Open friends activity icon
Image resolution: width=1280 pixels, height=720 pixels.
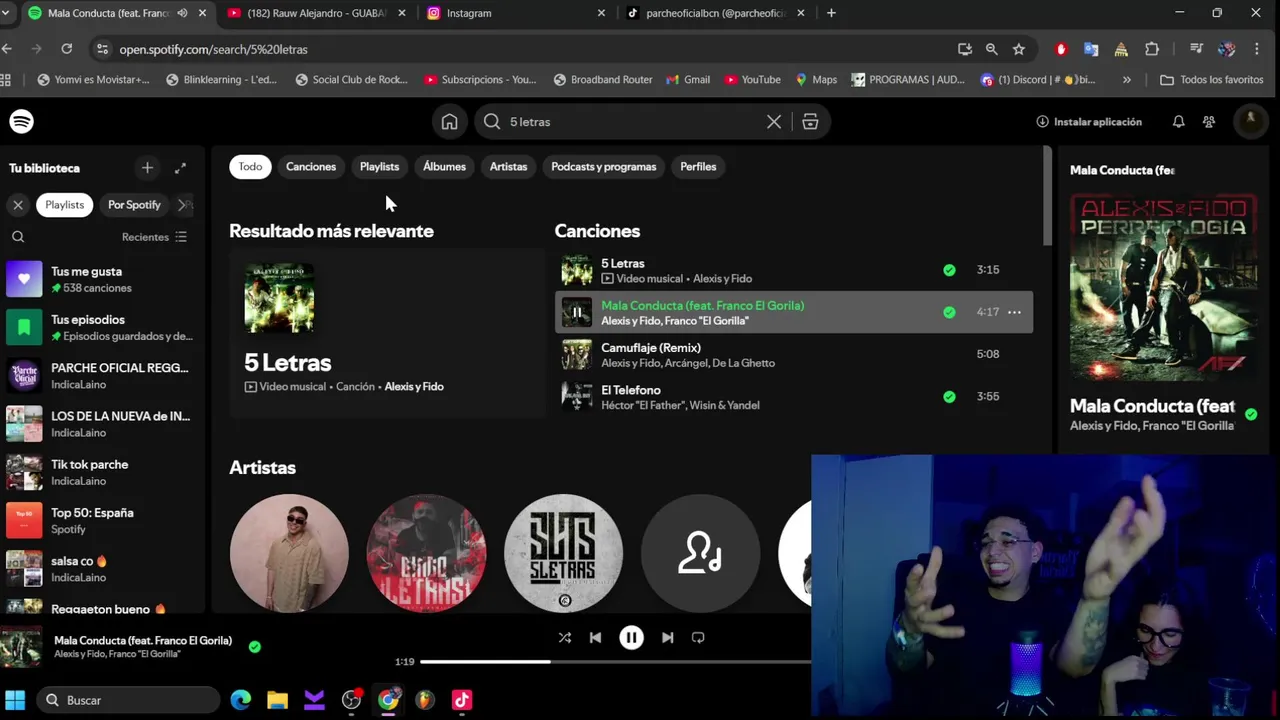(1209, 122)
